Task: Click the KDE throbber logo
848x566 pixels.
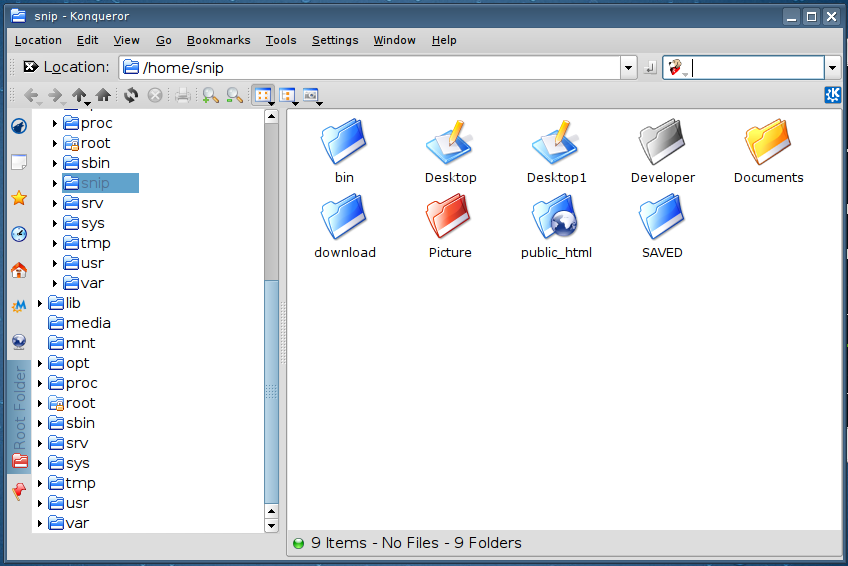Action: click(832, 95)
